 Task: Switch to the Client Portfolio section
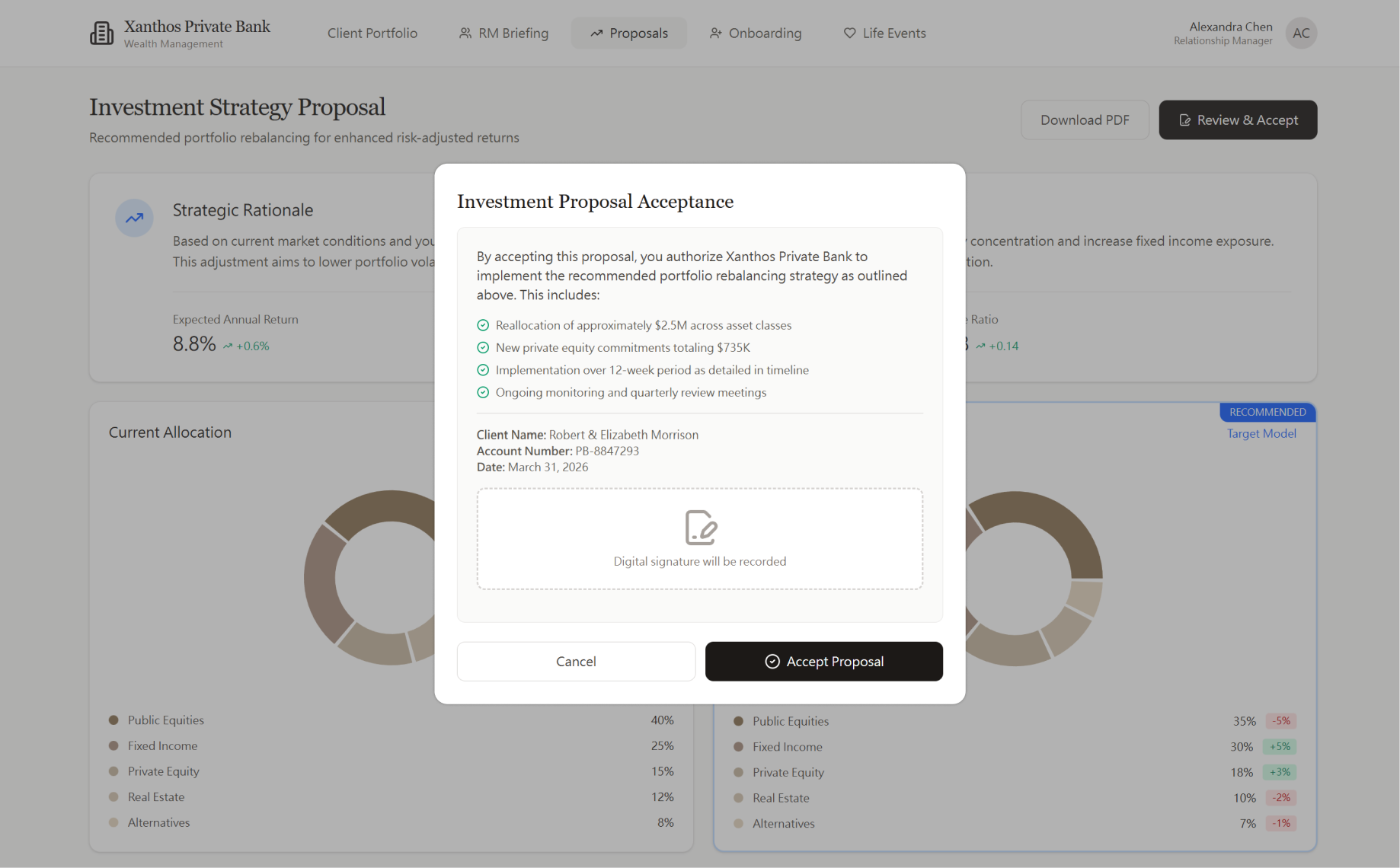tap(372, 33)
